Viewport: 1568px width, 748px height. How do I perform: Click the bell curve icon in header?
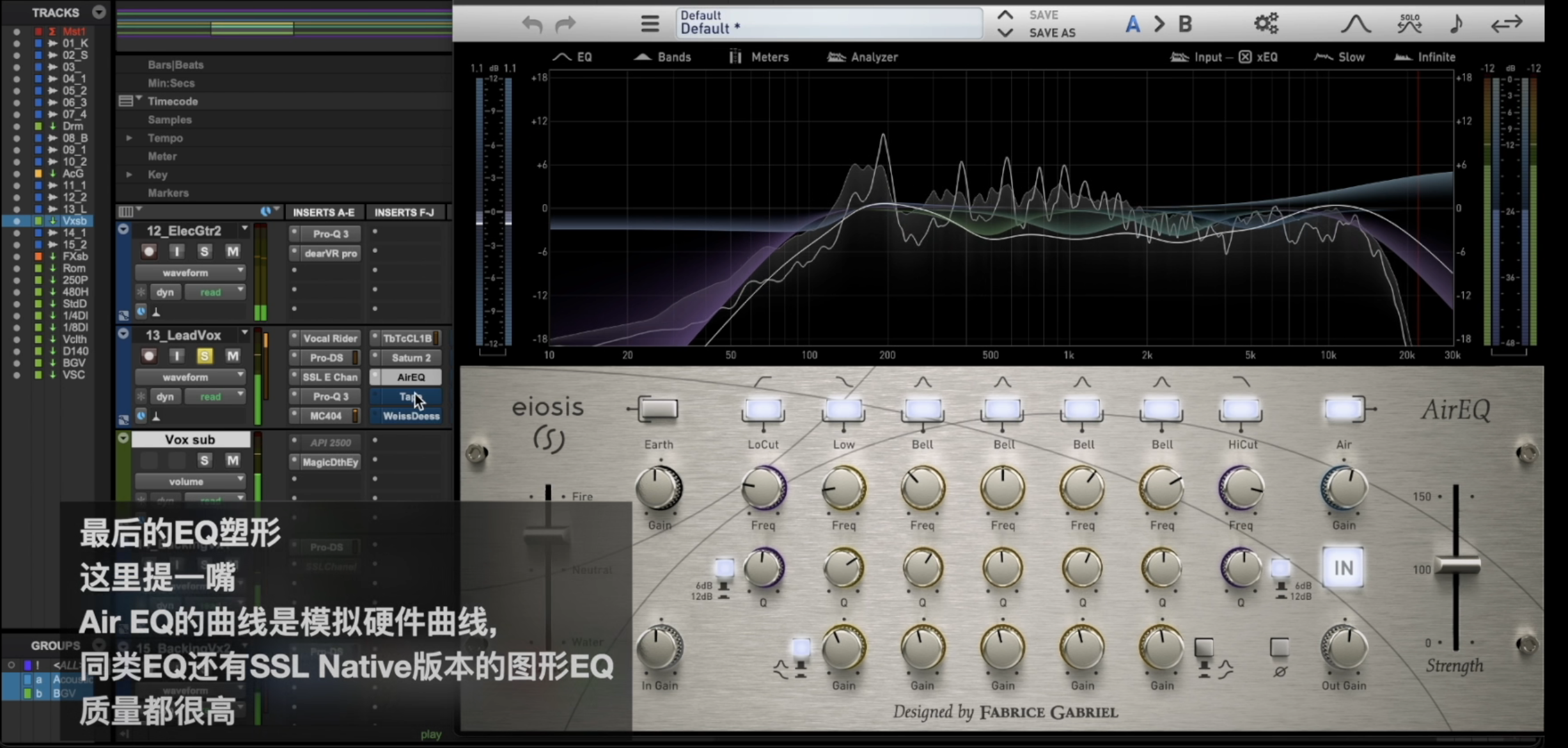pos(1355,24)
